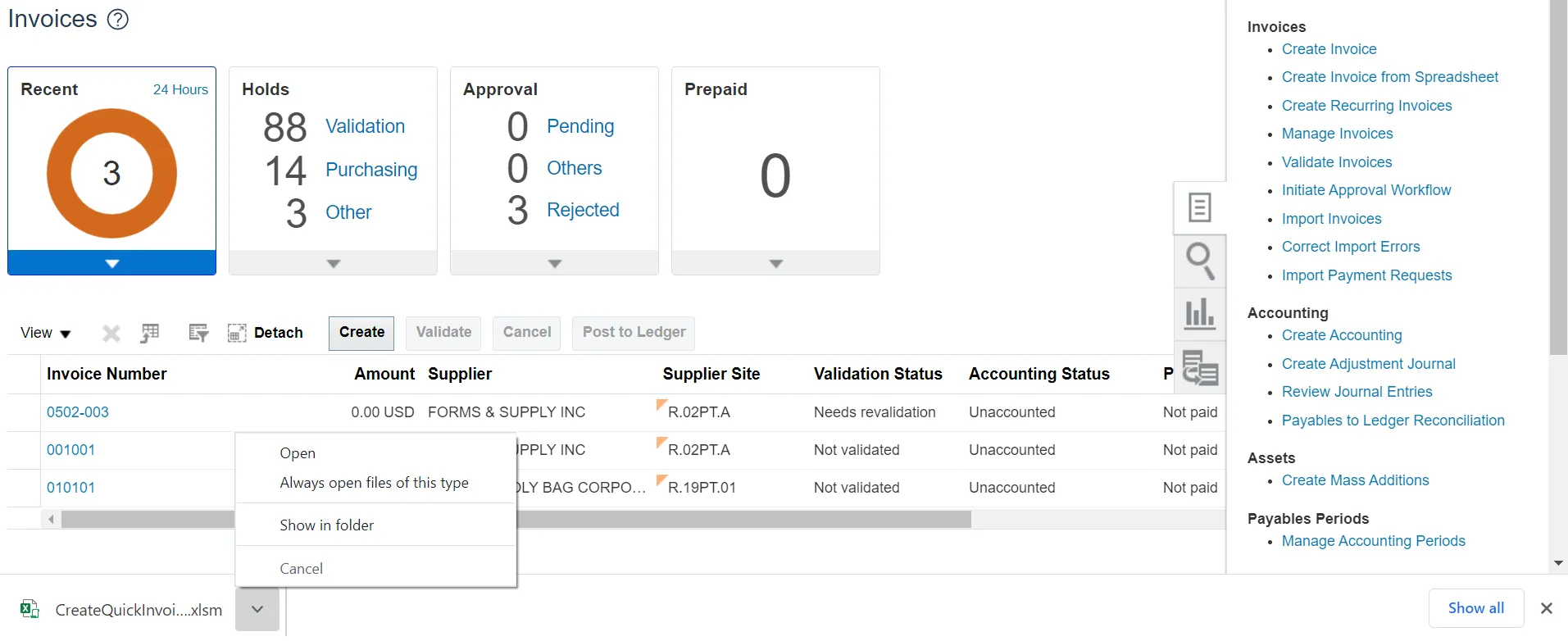
Task: Click the Export to Excel toolbar icon
Action: pyautogui.click(x=150, y=333)
